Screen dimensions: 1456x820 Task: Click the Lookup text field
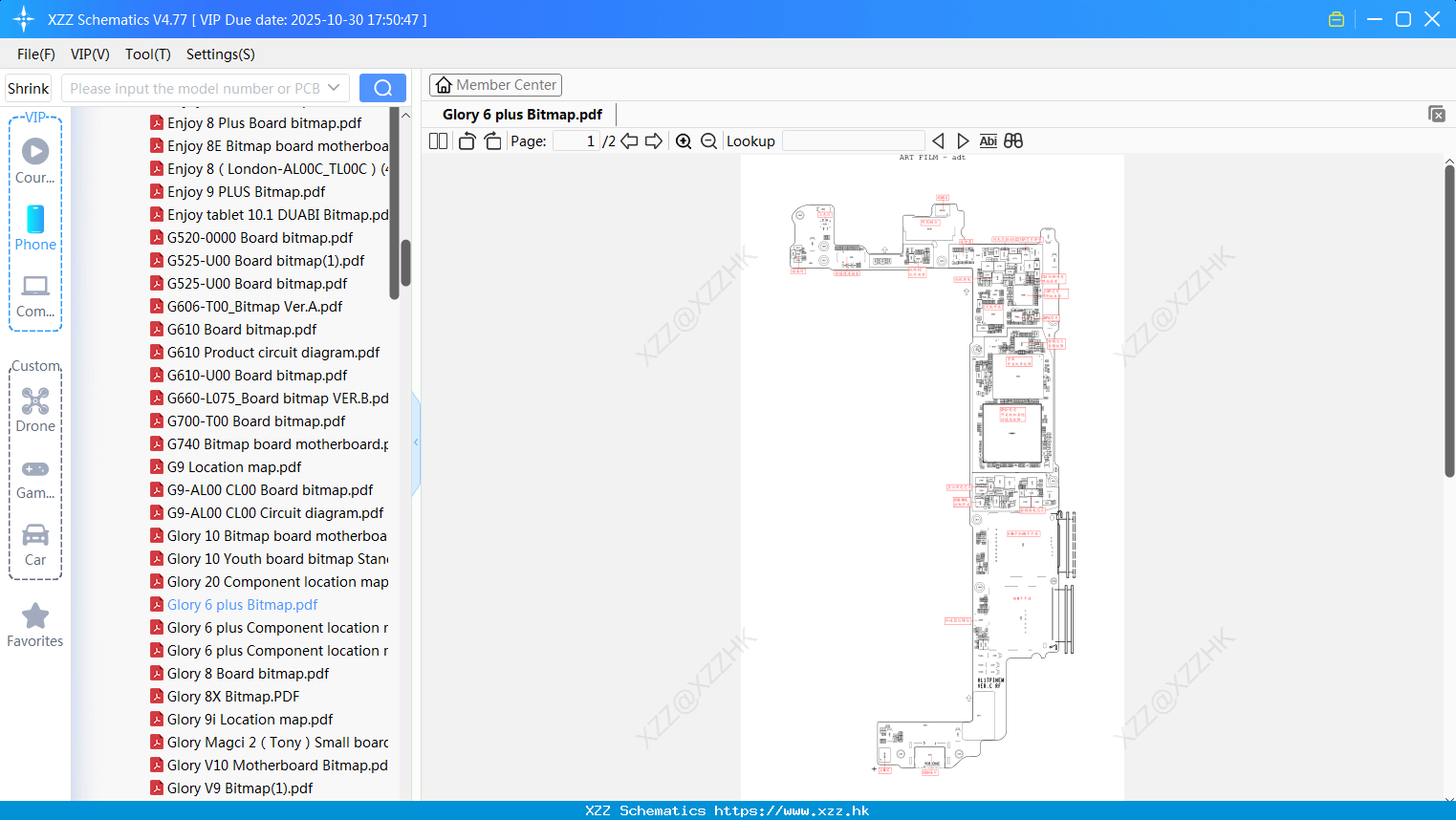tap(853, 141)
